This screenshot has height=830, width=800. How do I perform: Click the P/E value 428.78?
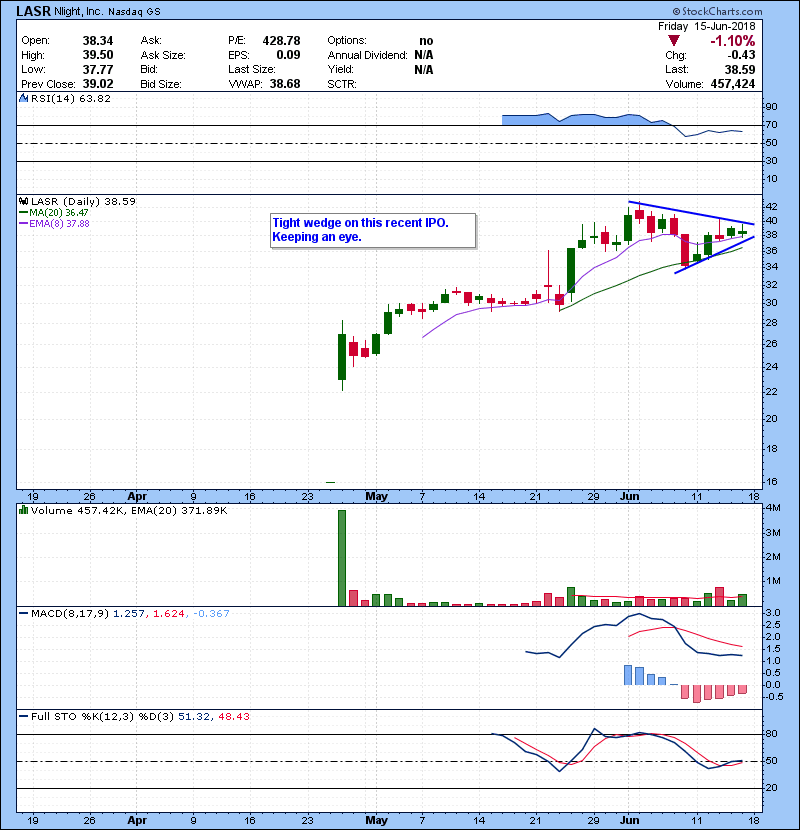(281, 41)
